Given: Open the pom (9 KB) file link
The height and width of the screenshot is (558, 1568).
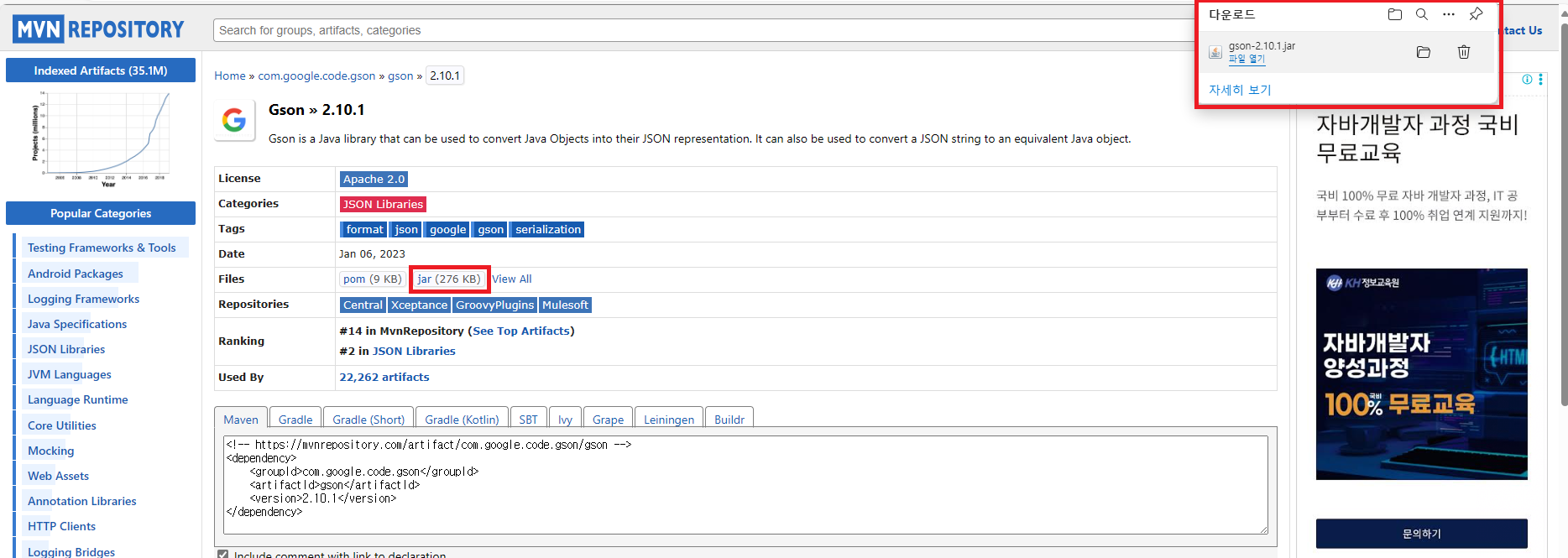Looking at the screenshot, I should pos(372,279).
